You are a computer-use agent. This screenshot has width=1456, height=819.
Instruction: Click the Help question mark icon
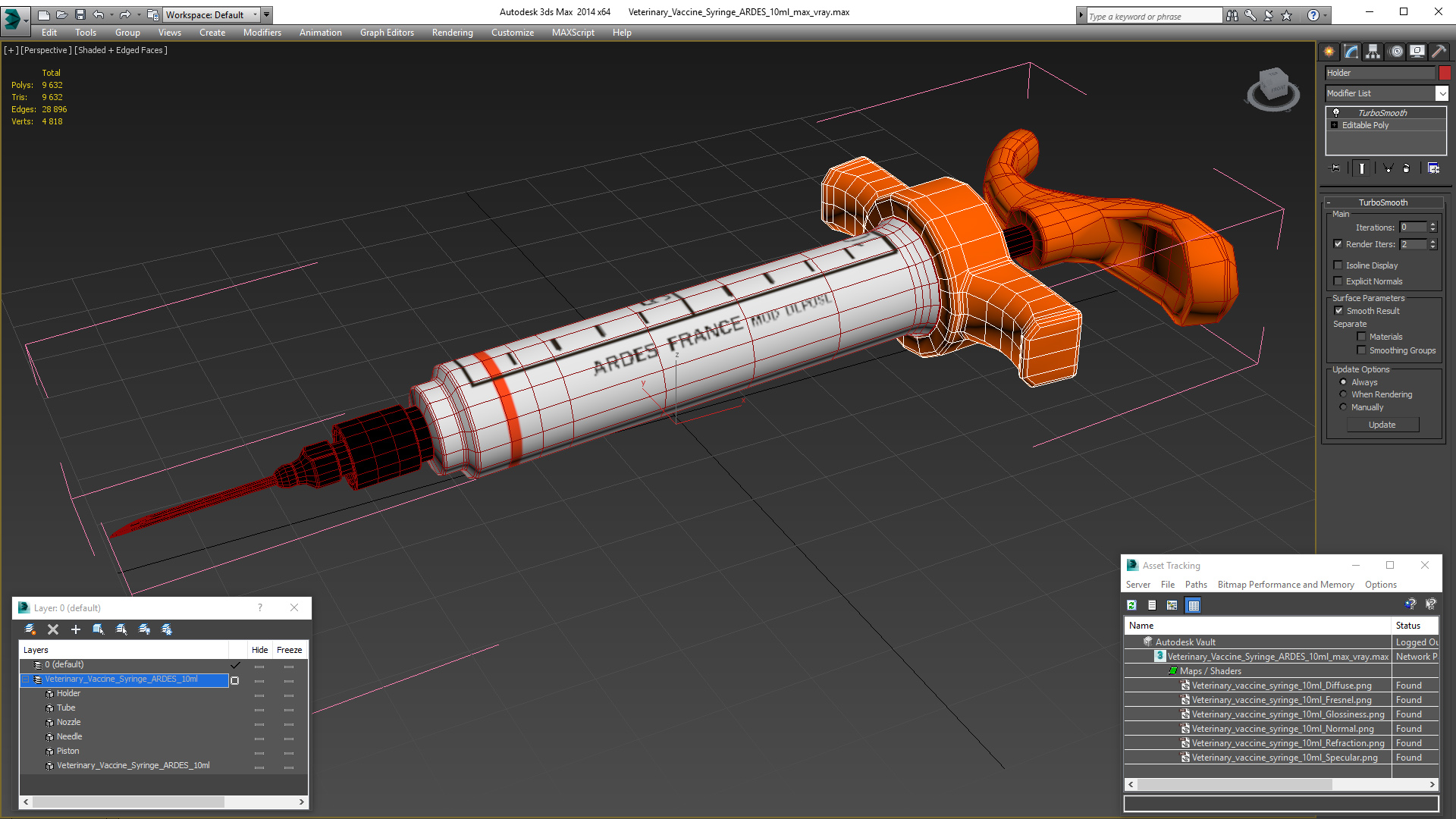(x=1313, y=15)
